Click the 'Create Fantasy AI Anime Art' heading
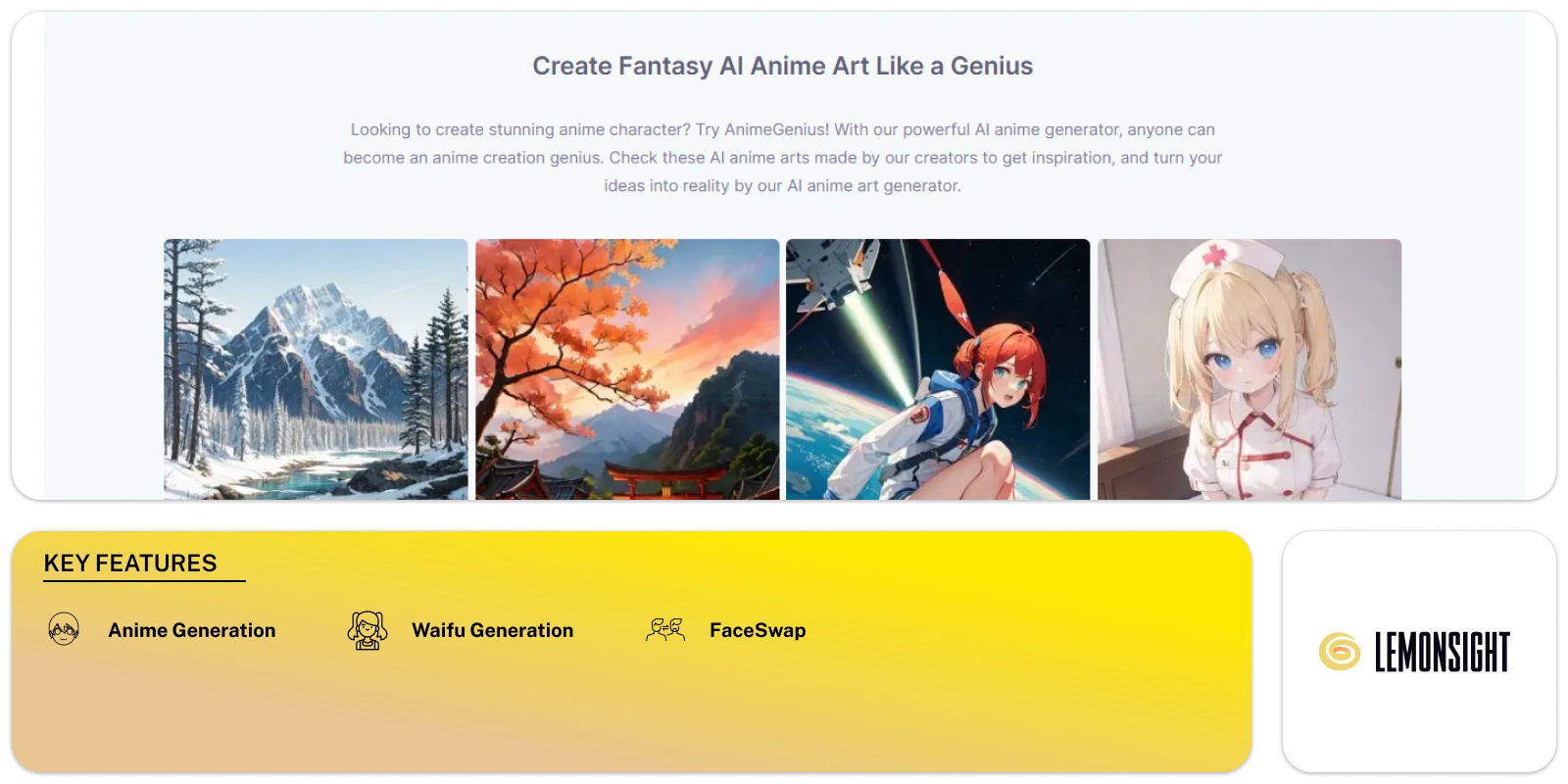1568x784 pixels. [x=783, y=66]
